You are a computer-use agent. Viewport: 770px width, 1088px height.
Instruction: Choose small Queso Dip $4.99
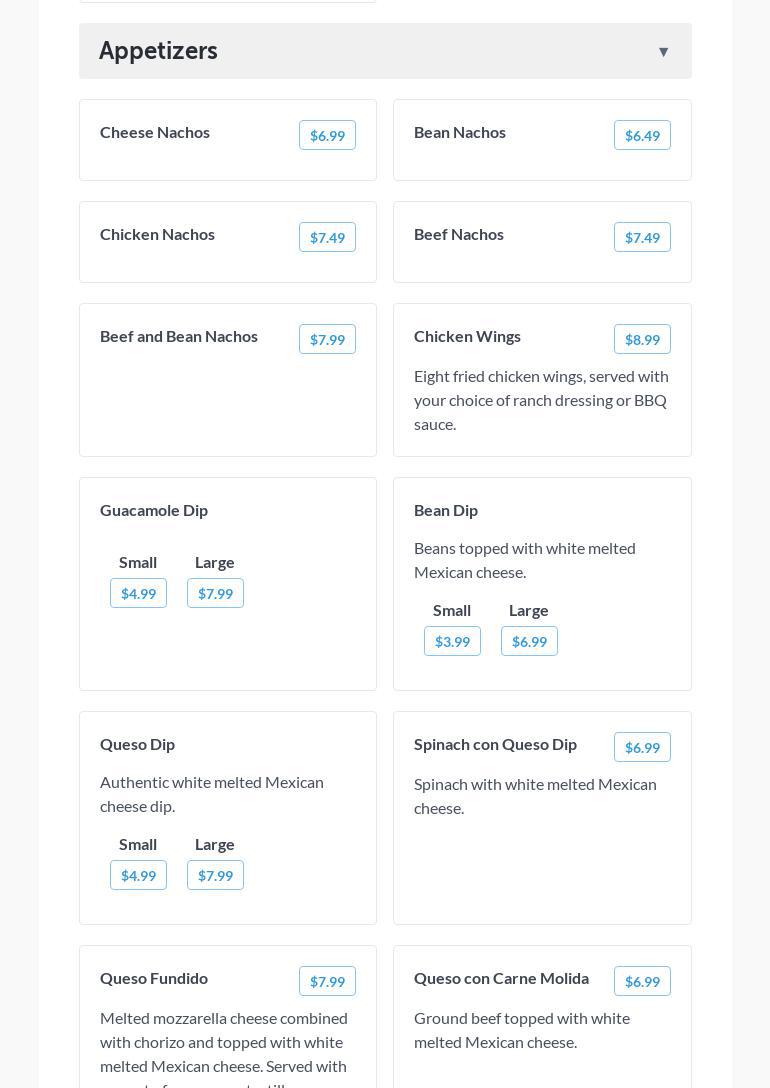coord(138,876)
